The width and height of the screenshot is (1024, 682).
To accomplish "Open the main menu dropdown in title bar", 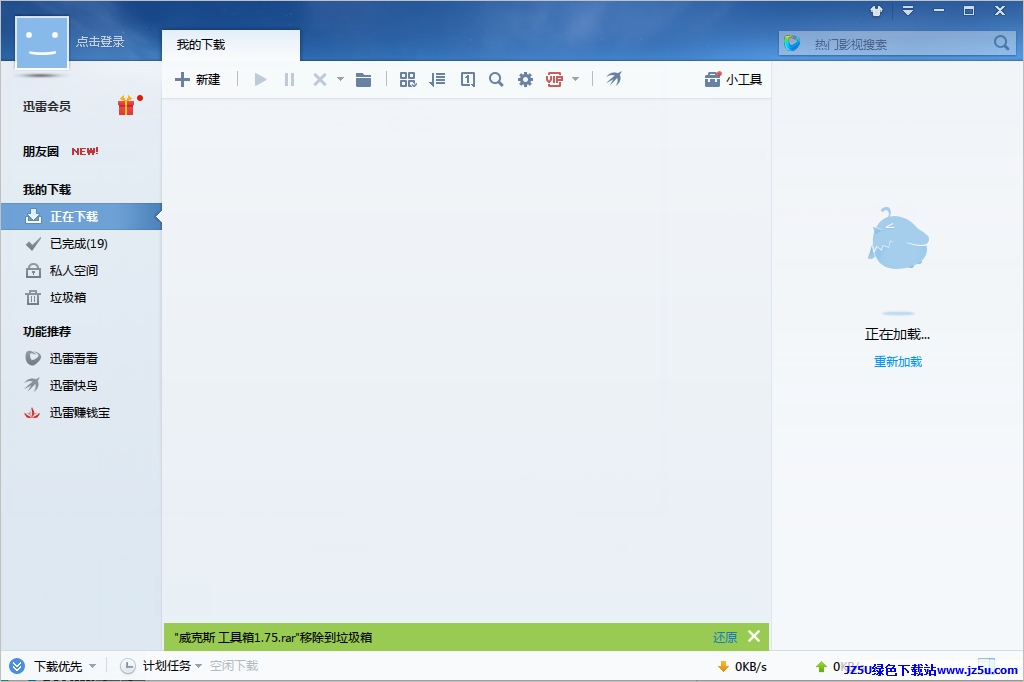I will (x=908, y=10).
